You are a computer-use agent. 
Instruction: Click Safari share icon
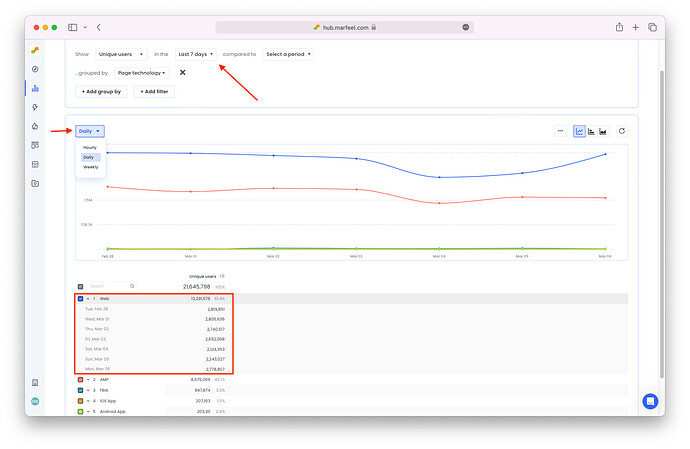[619, 27]
